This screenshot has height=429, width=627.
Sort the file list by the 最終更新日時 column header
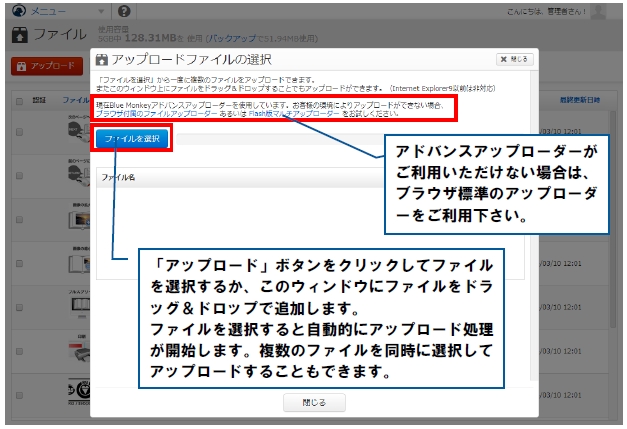click(x=580, y=100)
